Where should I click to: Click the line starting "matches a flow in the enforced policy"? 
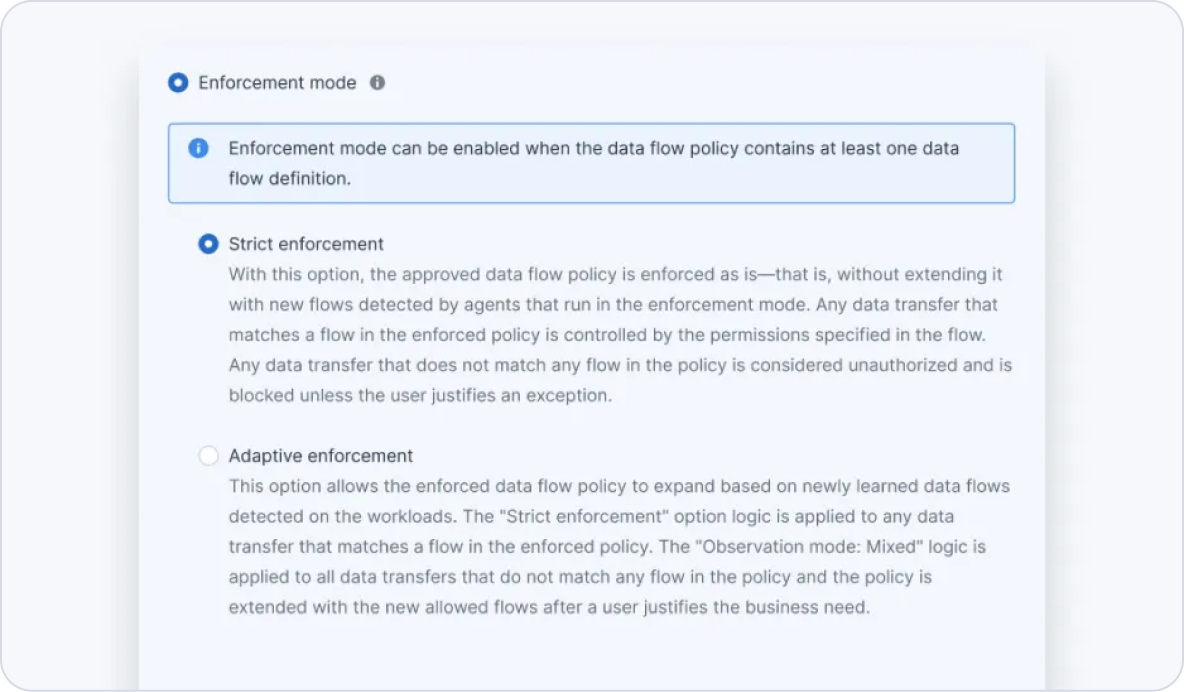tap(400, 335)
